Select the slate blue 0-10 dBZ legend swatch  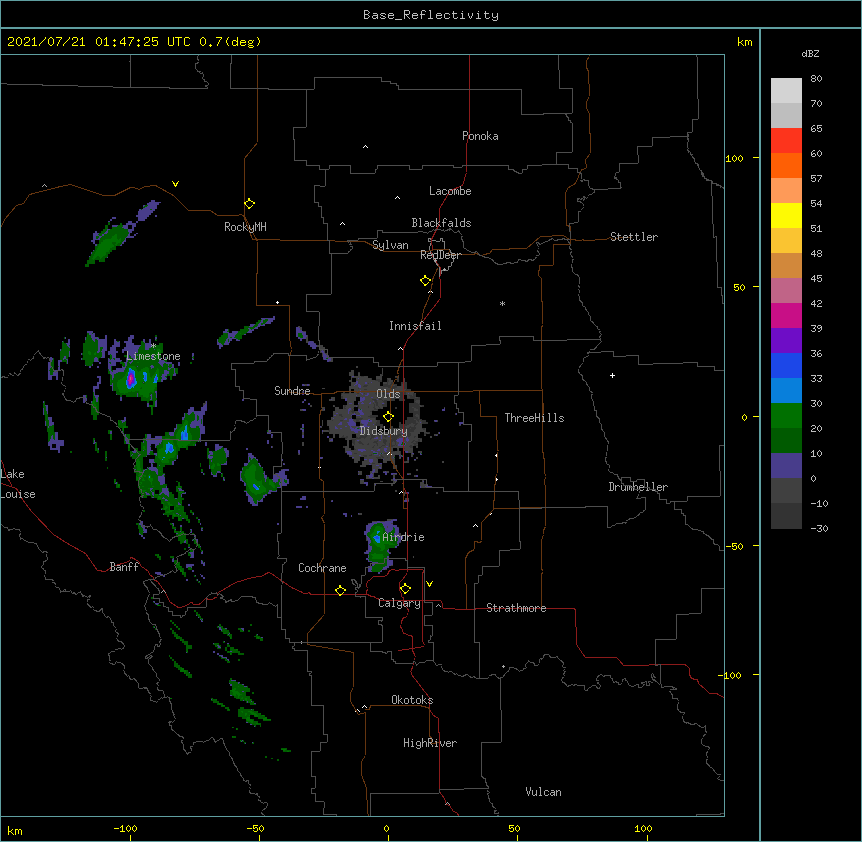tap(786, 466)
